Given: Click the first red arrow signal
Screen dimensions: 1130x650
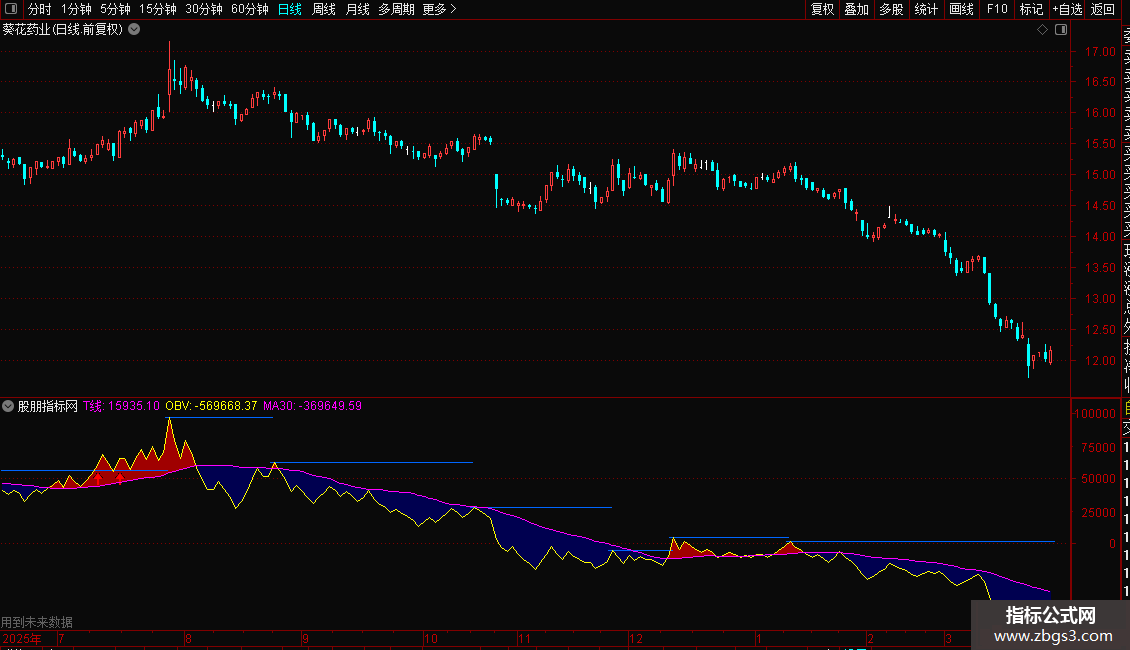Looking at the screenshot, I should [x=98, y=480].
